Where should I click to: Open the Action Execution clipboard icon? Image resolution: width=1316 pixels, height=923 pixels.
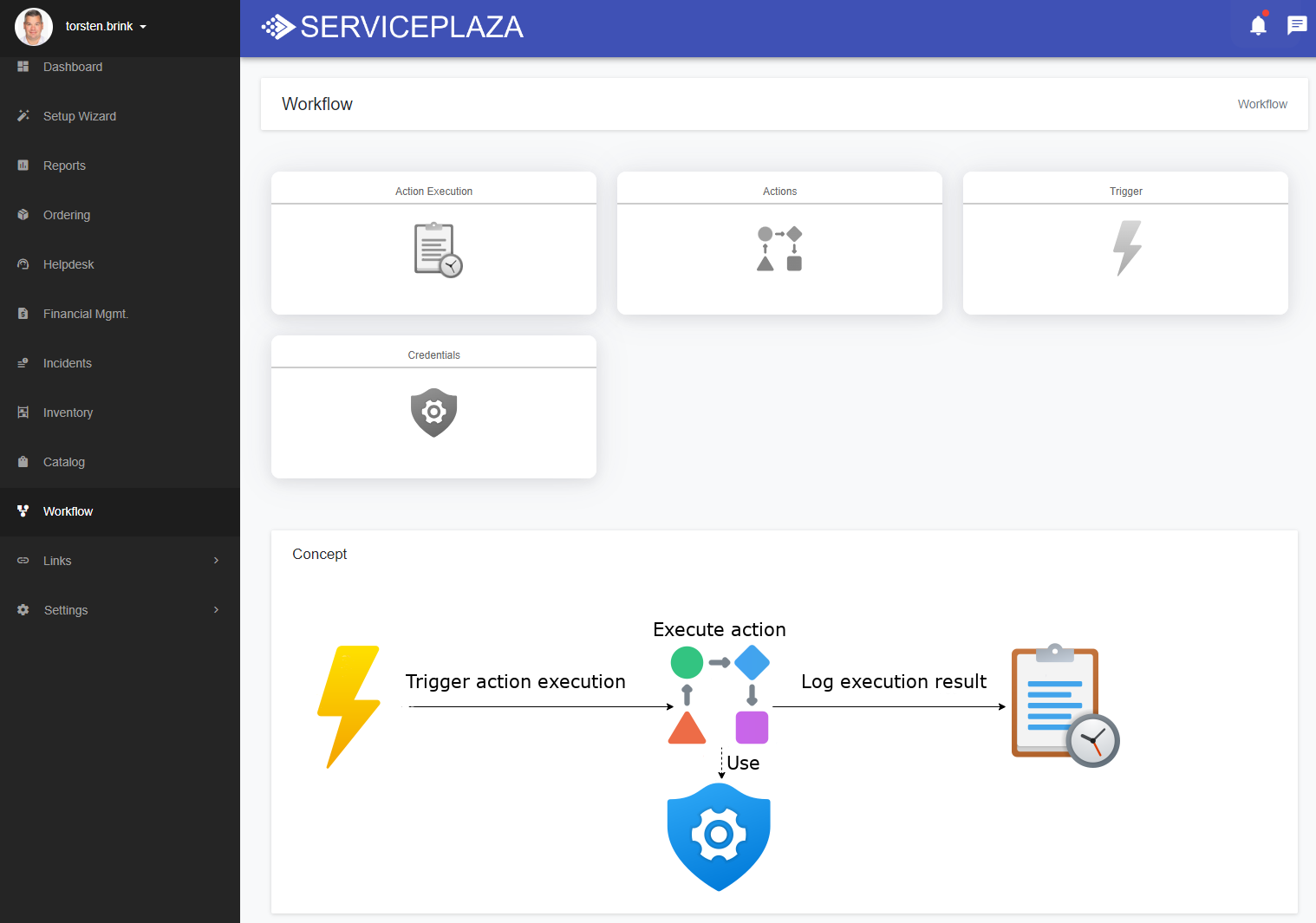coord(438,250)
